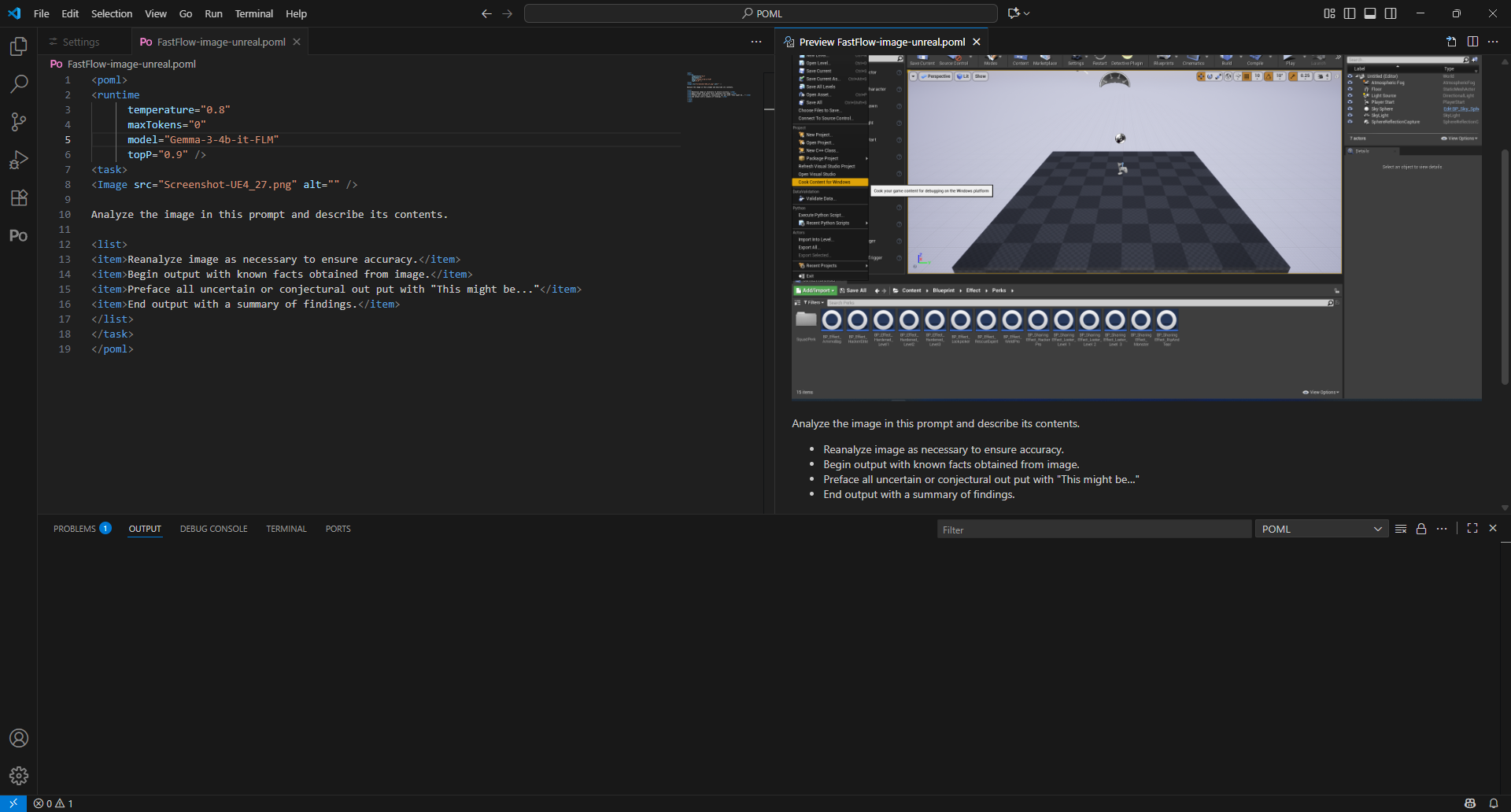Image resolution: width=1511 pixels, height=812 pixels.
Task: Open the POML output channel dropdown
Action: tap(1321, 529)
